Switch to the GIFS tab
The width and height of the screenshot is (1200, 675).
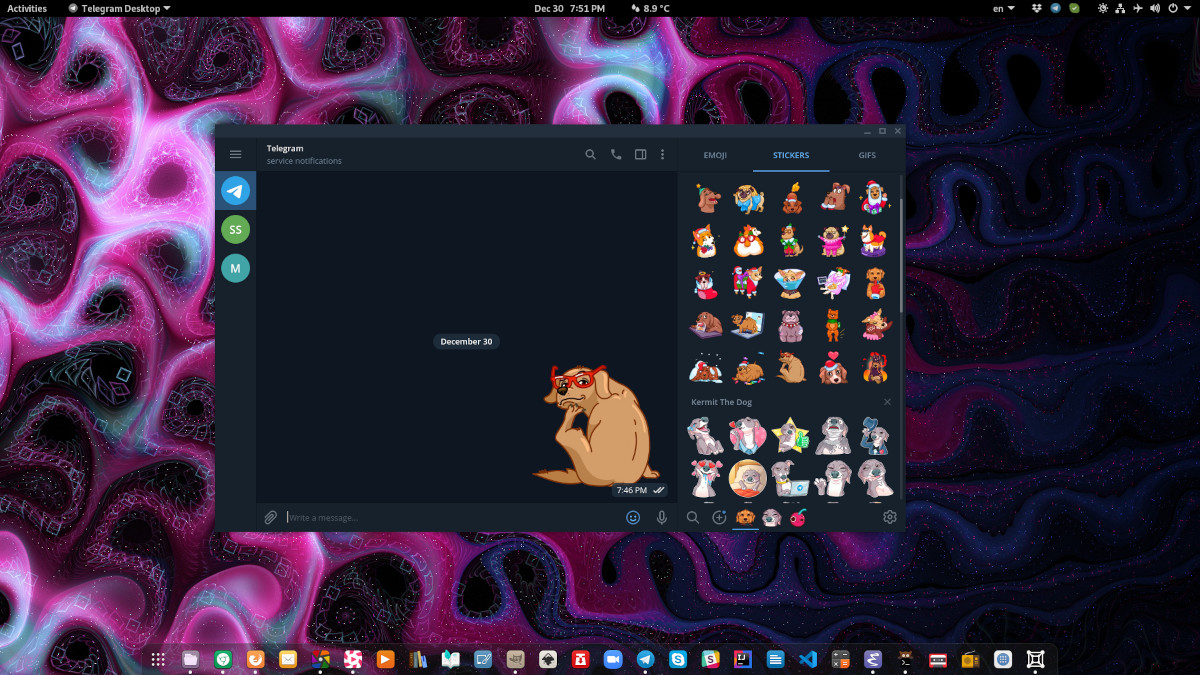(867, 155)
